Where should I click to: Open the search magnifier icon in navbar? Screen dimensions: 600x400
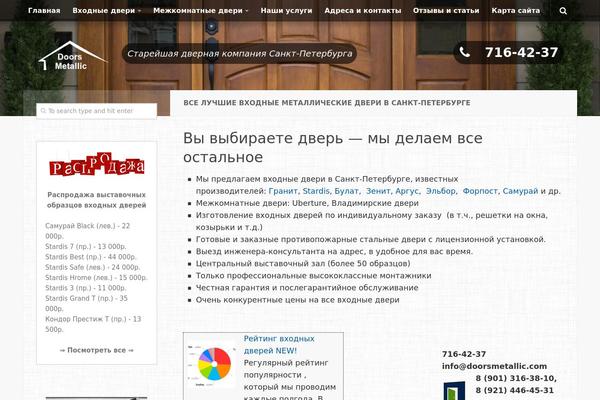pyautogui.click(x=563, y=11)
